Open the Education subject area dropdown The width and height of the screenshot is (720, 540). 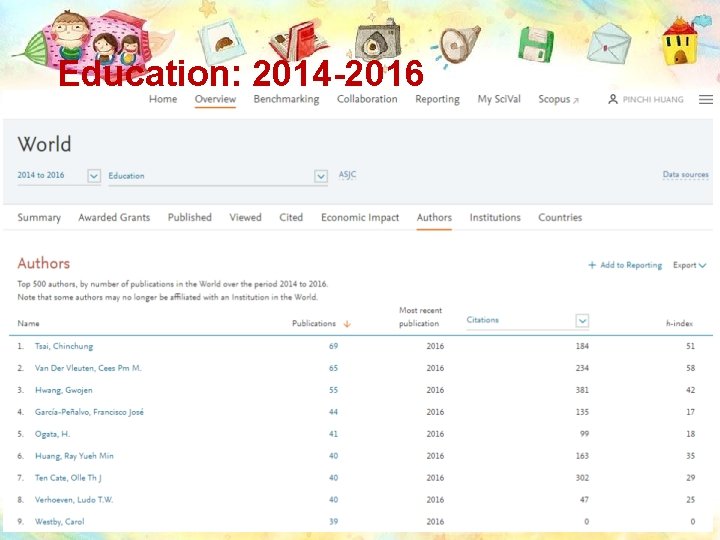tap(321, 176)
